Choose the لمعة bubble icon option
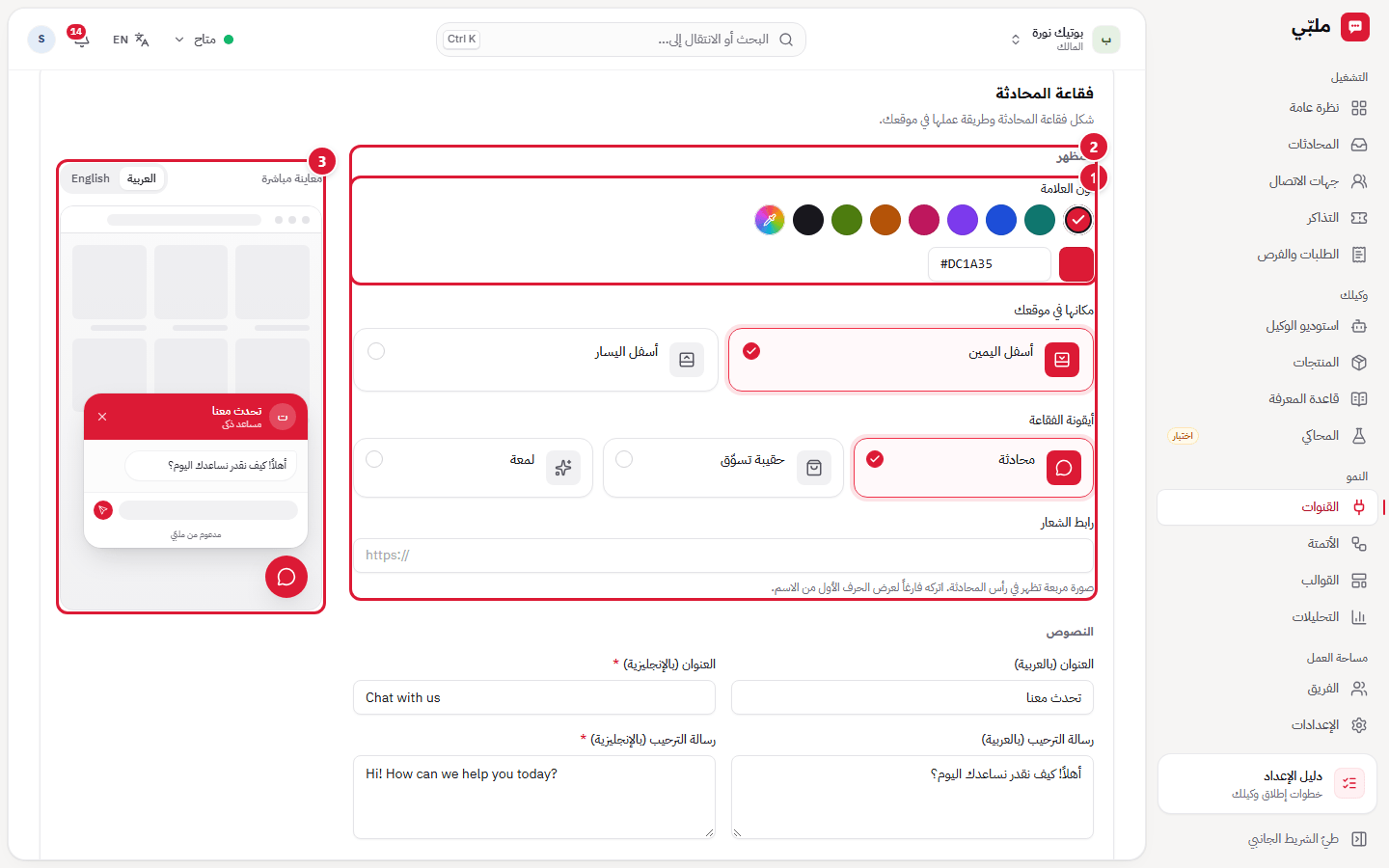The width and height of the screenshot is (1389, 868). [473, 468]
